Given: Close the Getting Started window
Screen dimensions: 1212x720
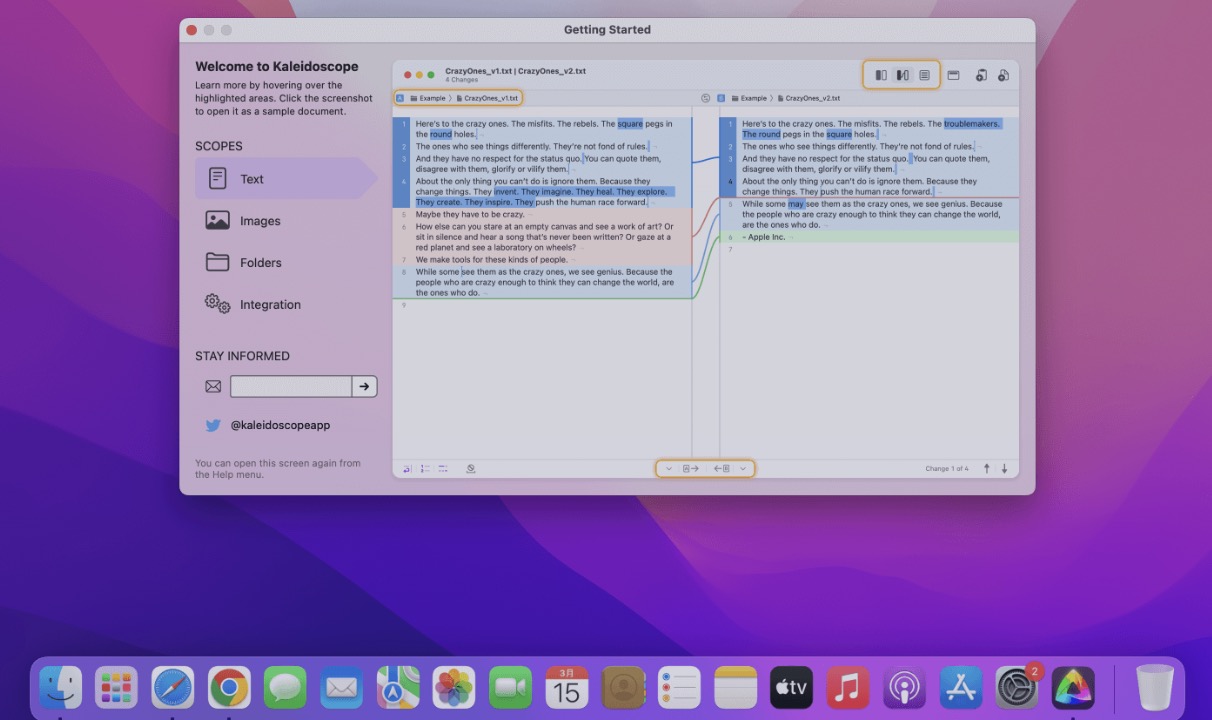Looking at the screenshot, I should 191,30.
